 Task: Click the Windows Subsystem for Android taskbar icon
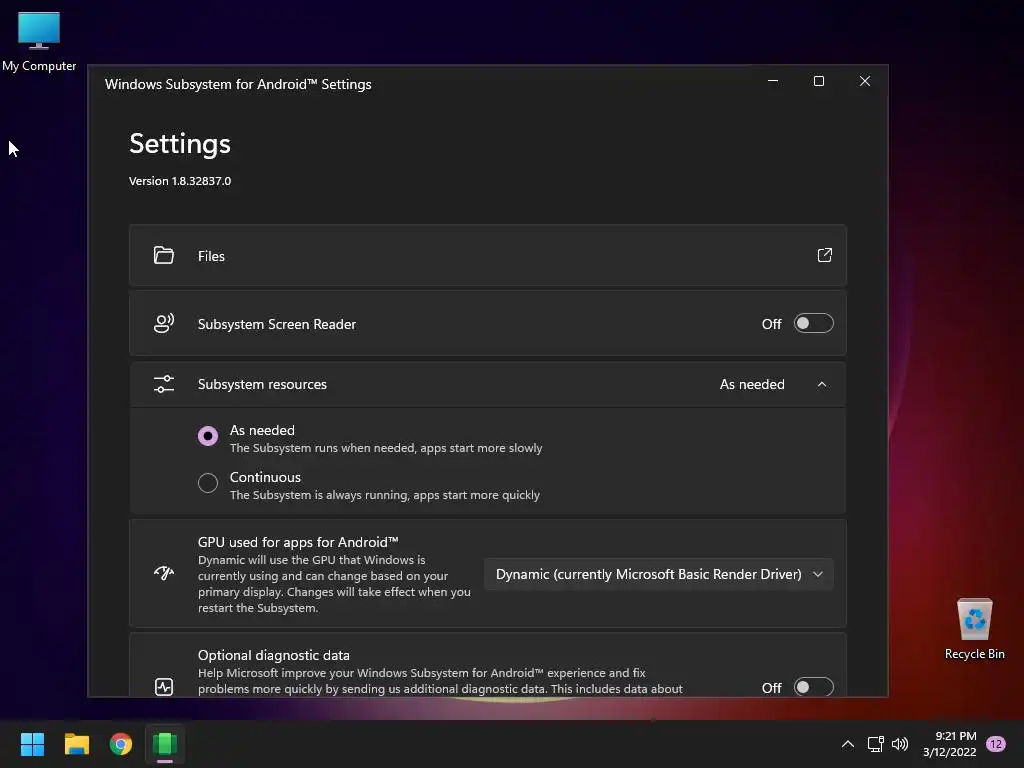pyautogui.click(x=165, y=744)
